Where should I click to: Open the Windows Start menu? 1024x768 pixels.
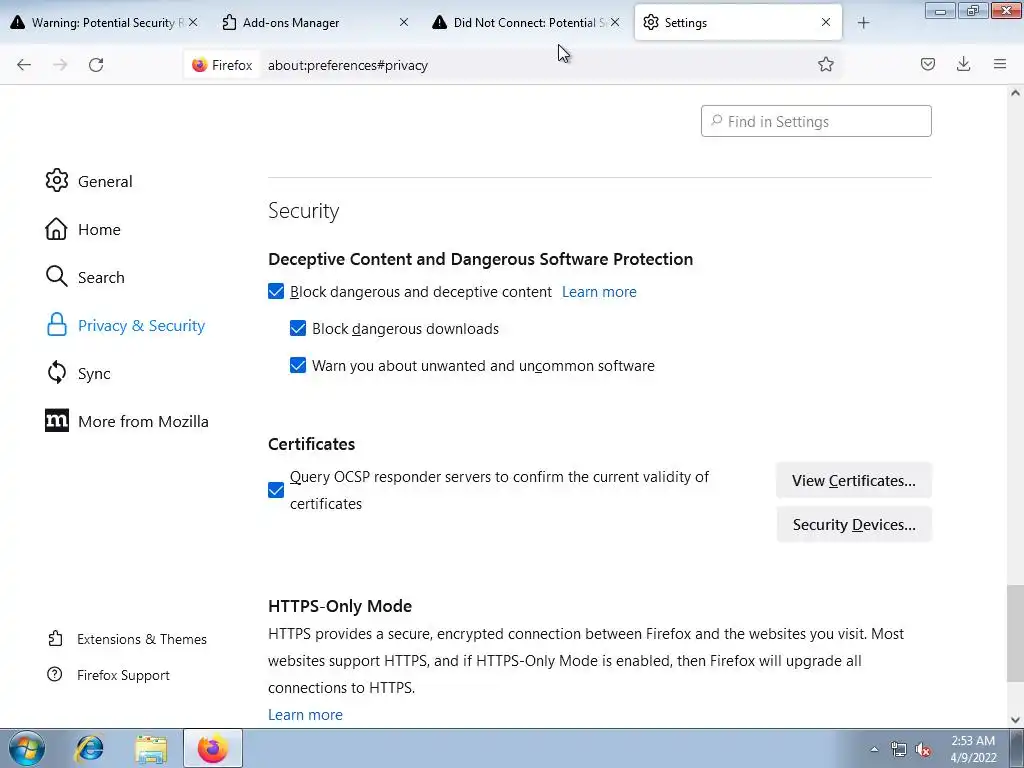(26, 748)
